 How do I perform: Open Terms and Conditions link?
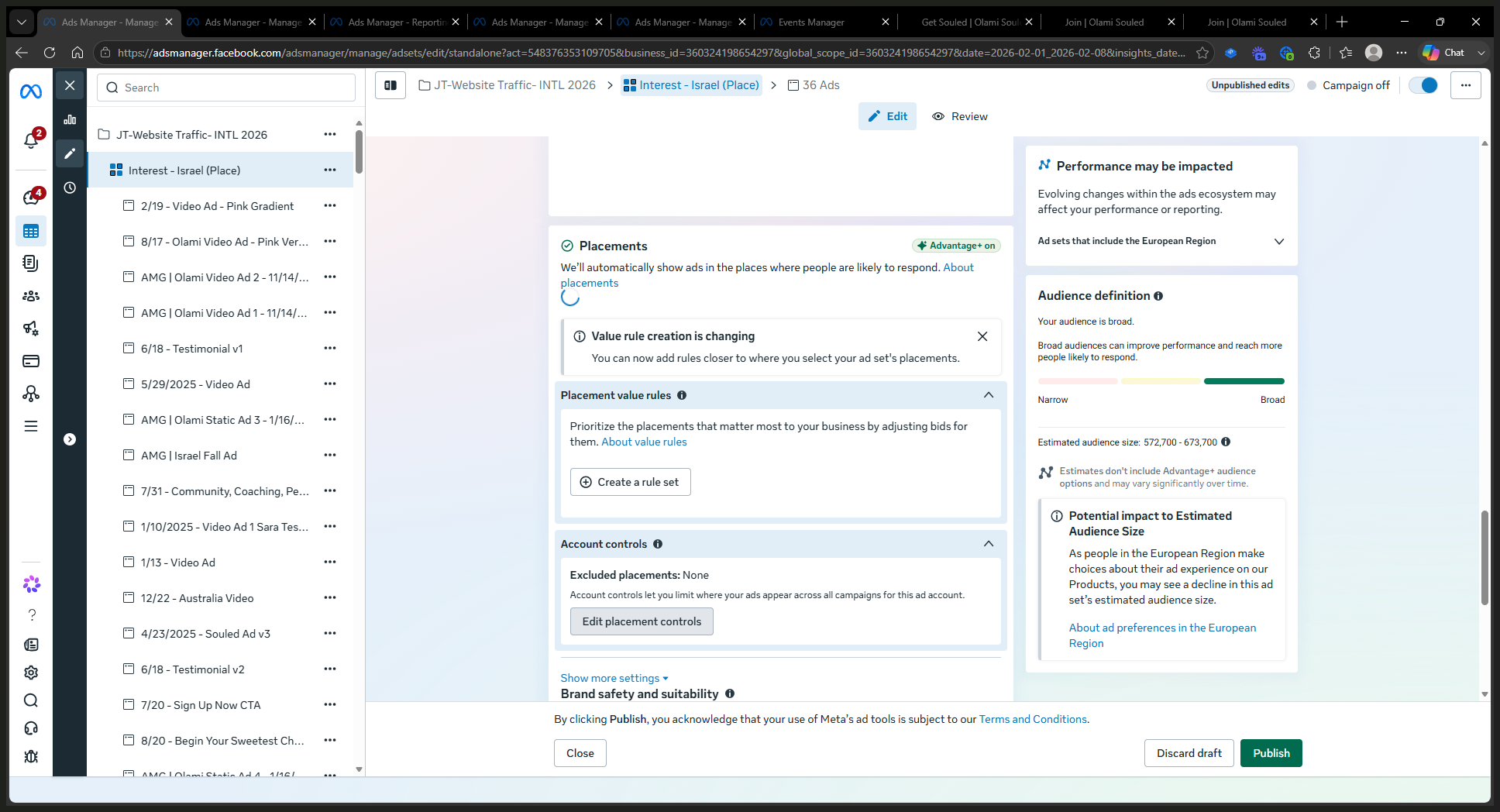1033,719
